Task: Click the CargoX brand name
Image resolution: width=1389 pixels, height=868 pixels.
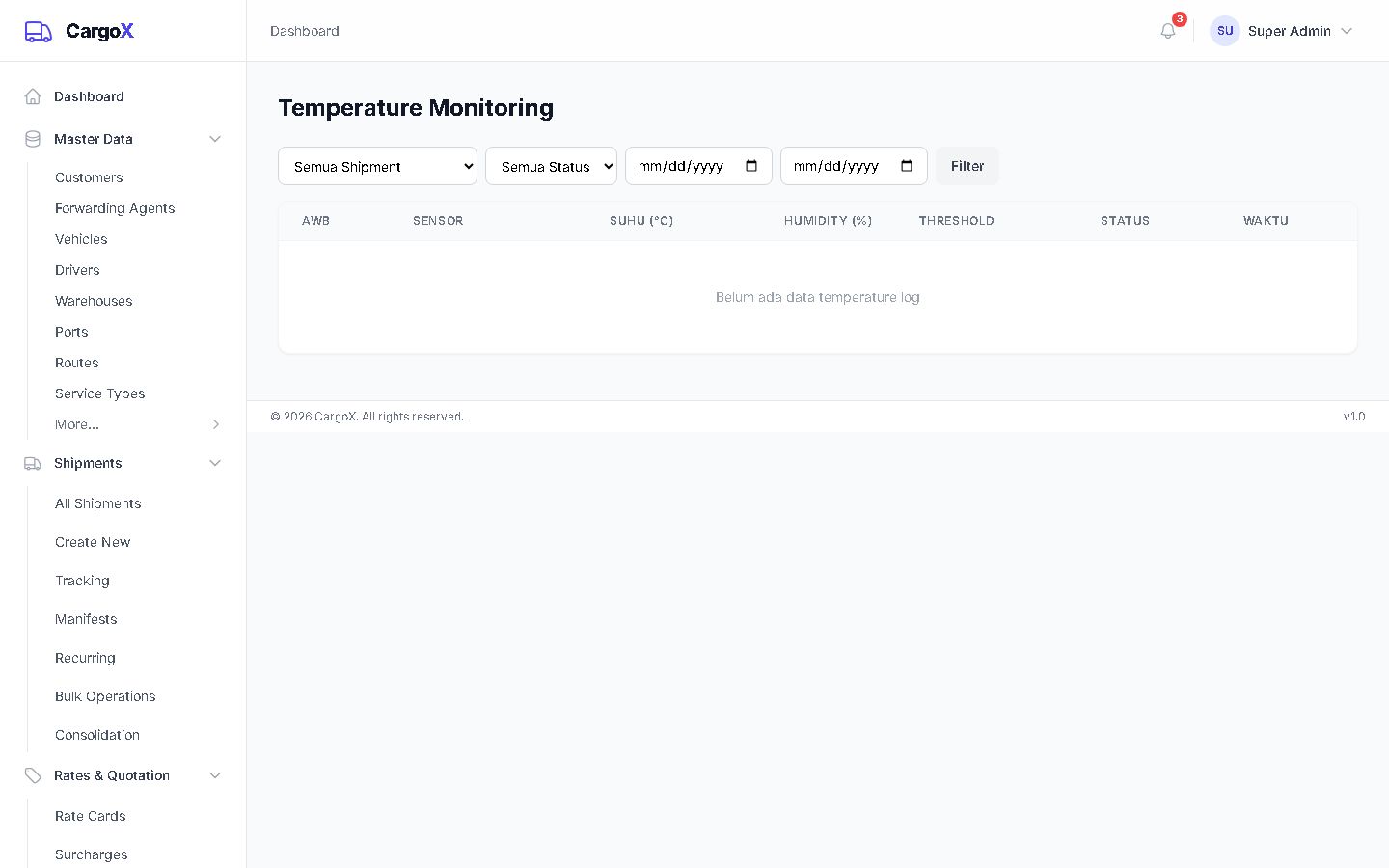Action: coord(99,31)
